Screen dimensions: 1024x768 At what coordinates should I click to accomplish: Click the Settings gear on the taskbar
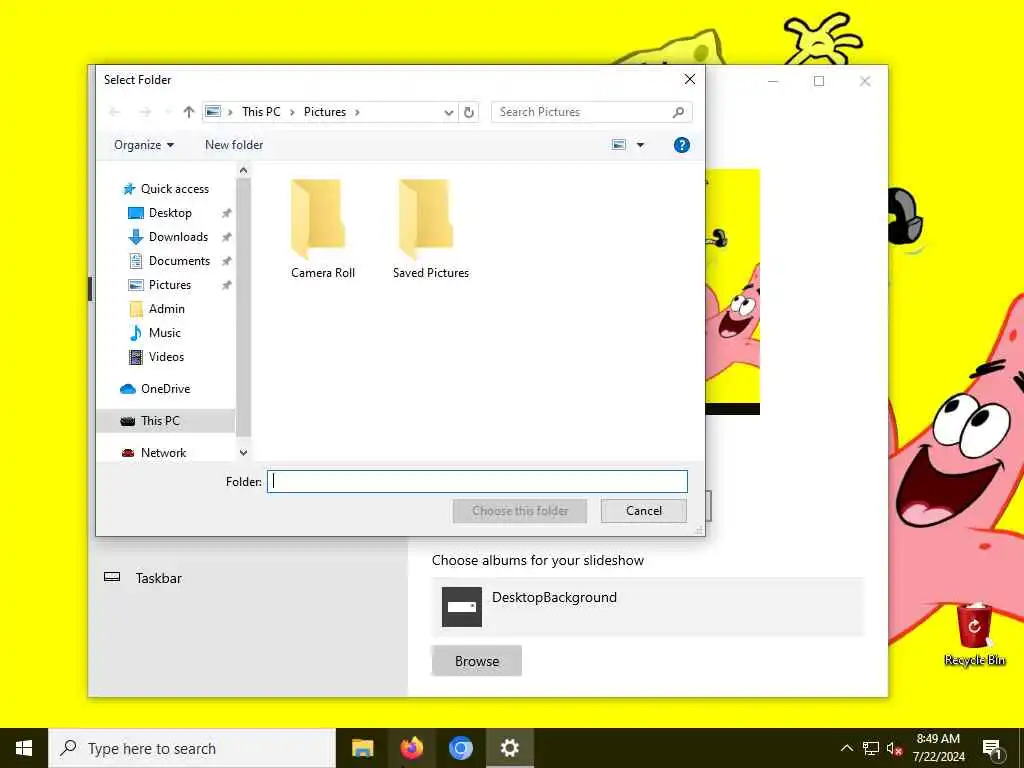[509, 748]
